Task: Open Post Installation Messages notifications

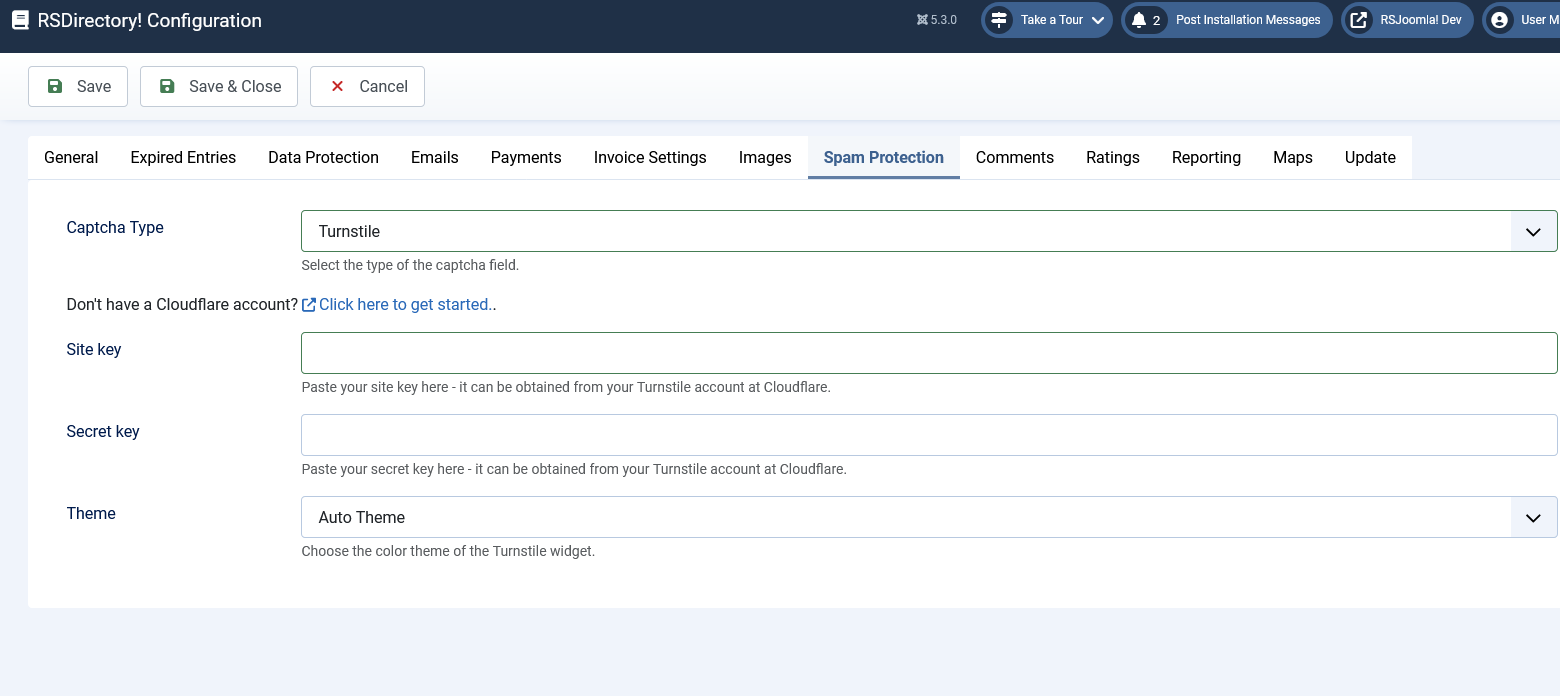Action: point(1227,20)
